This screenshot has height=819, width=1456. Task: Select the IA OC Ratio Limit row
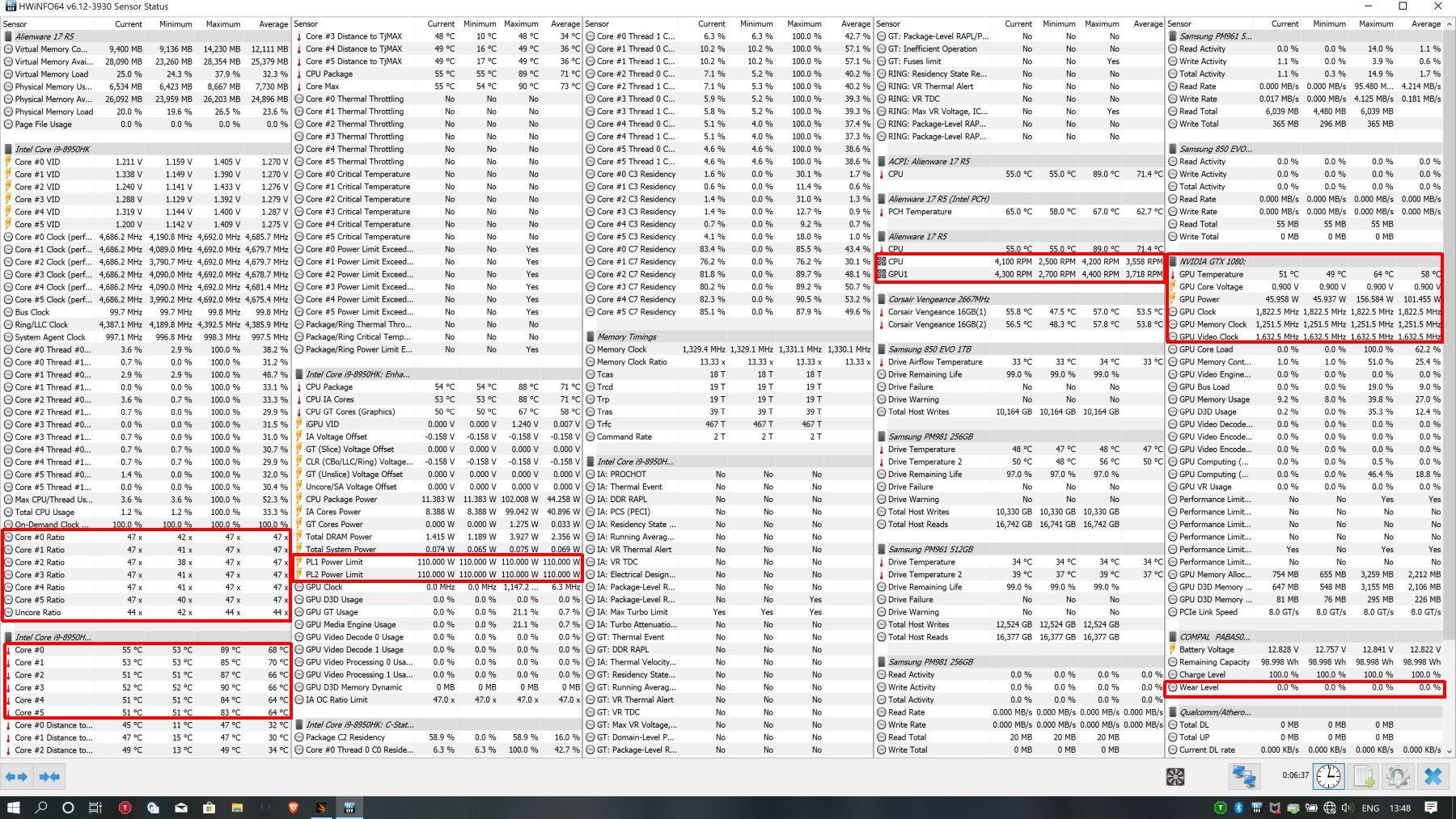[437, 699]
